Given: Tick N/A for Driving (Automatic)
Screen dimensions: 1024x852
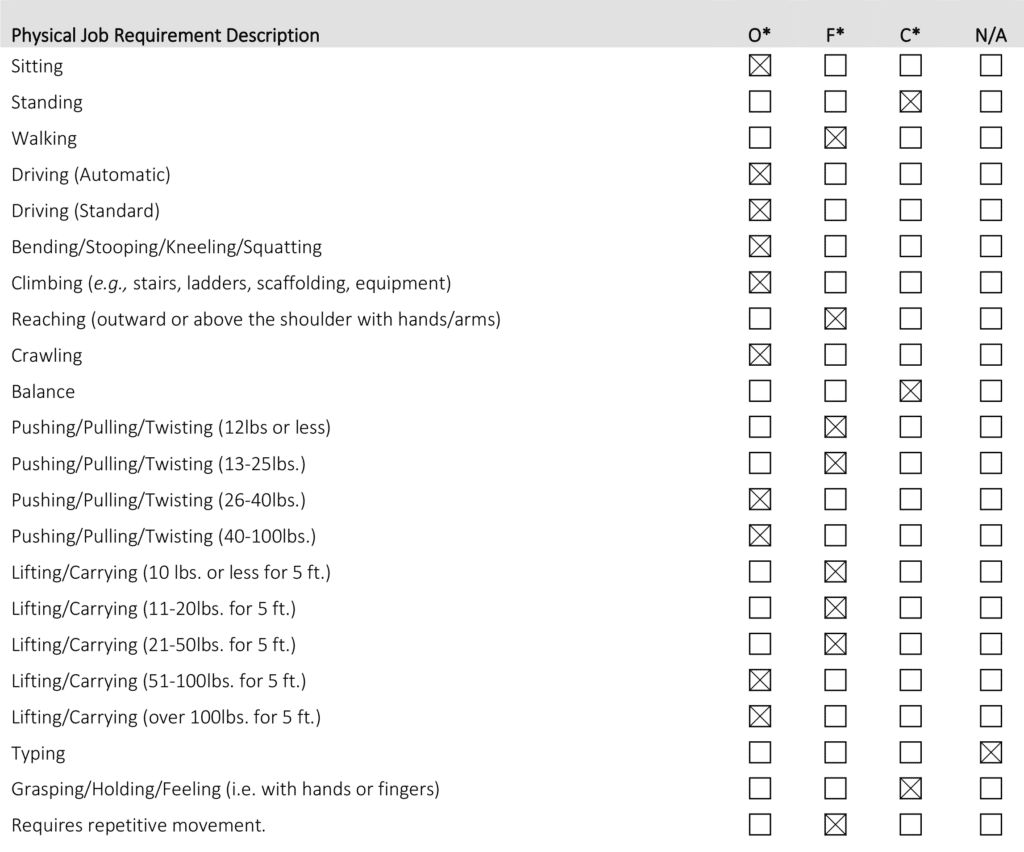Looking at the screenshot, I should click(990, 174).
